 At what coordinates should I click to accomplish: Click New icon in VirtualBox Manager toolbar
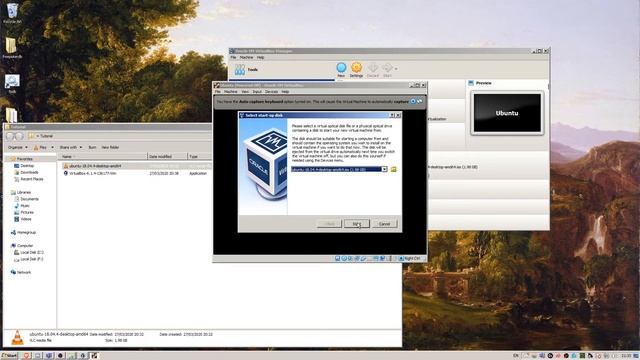341,68
